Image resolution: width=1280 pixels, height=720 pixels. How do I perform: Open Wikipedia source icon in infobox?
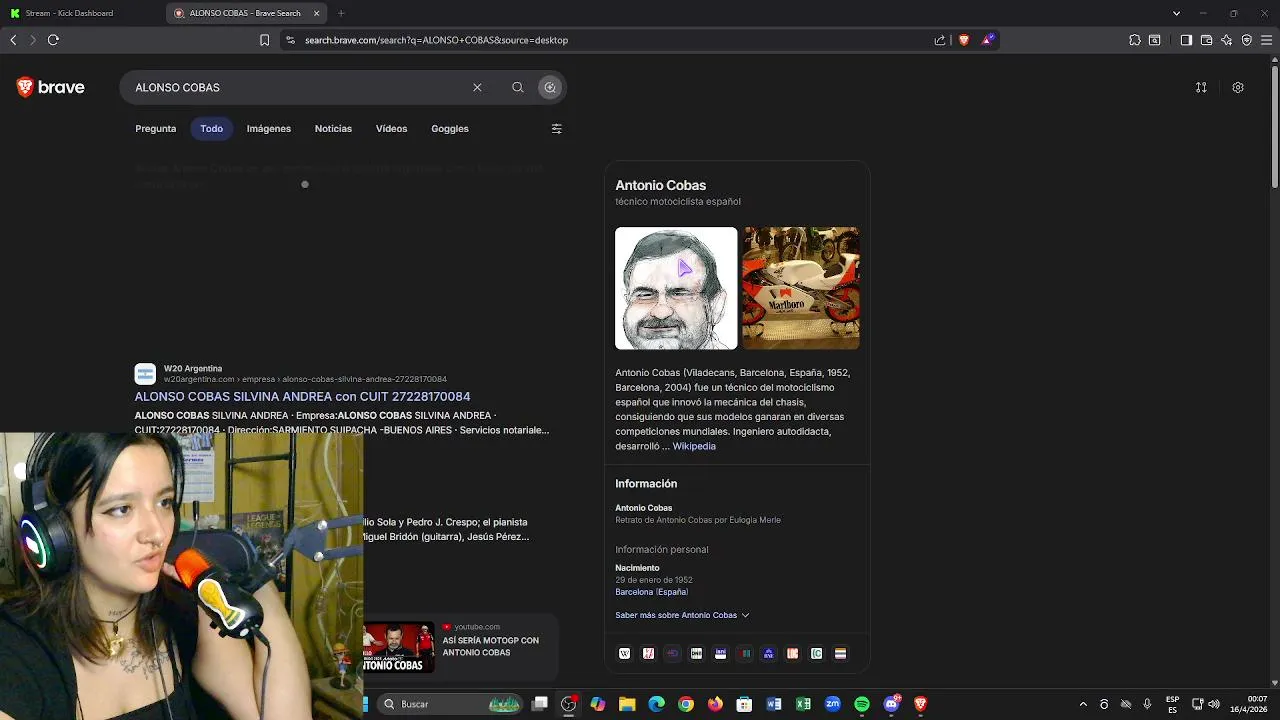click(625, 654)
